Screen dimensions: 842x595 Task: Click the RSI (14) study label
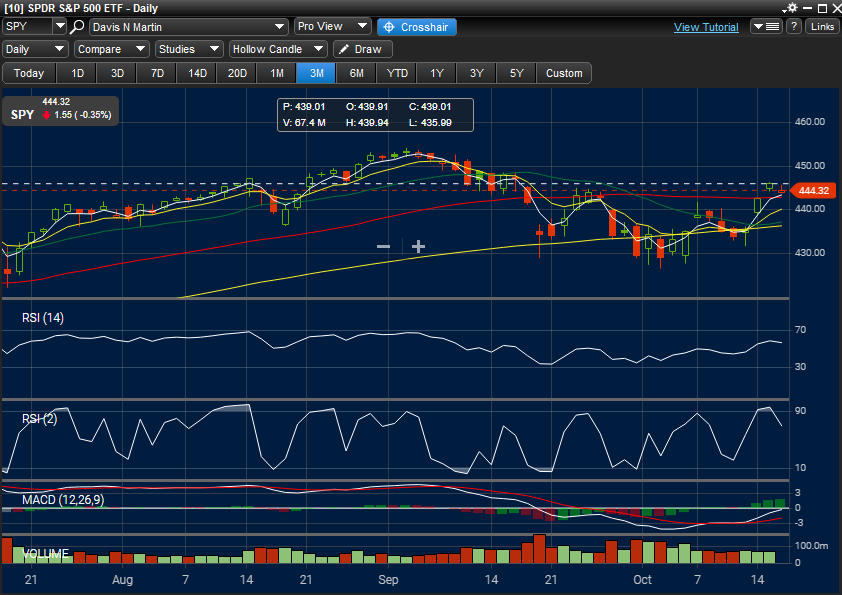coord(43,318)
